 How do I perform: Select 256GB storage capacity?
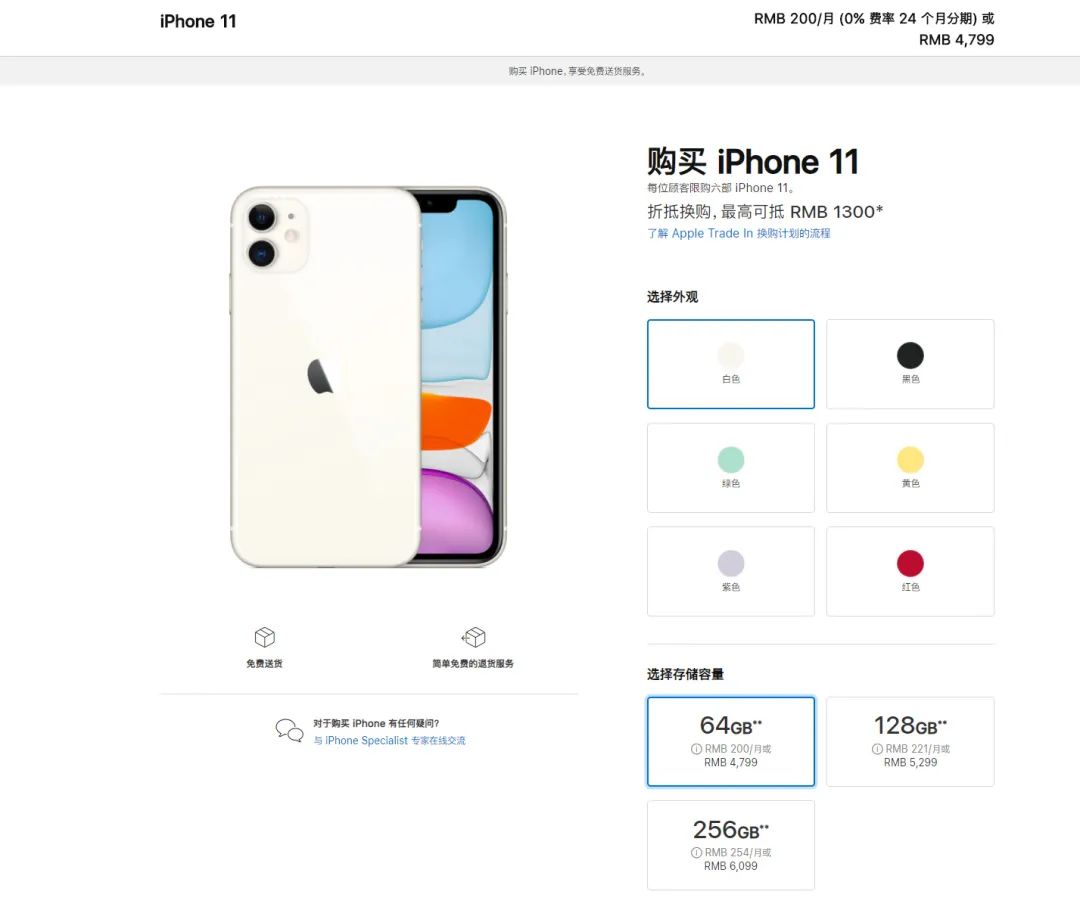tap(731, 845)
